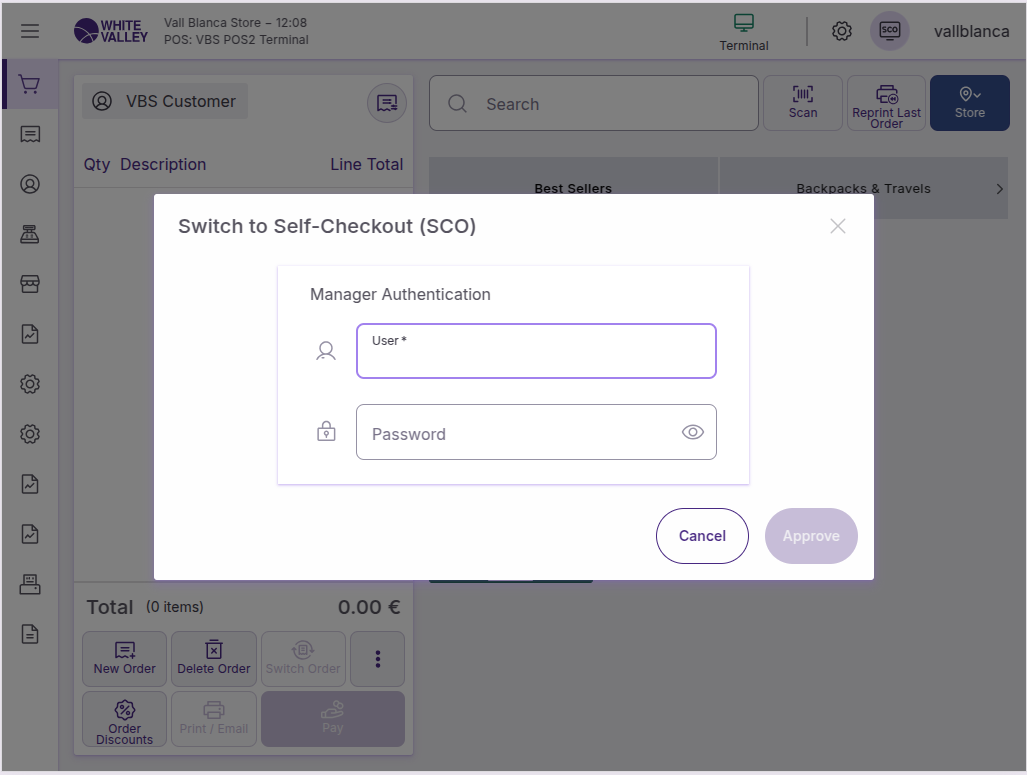Click the SCO self-checkout icon

[889, 31]
